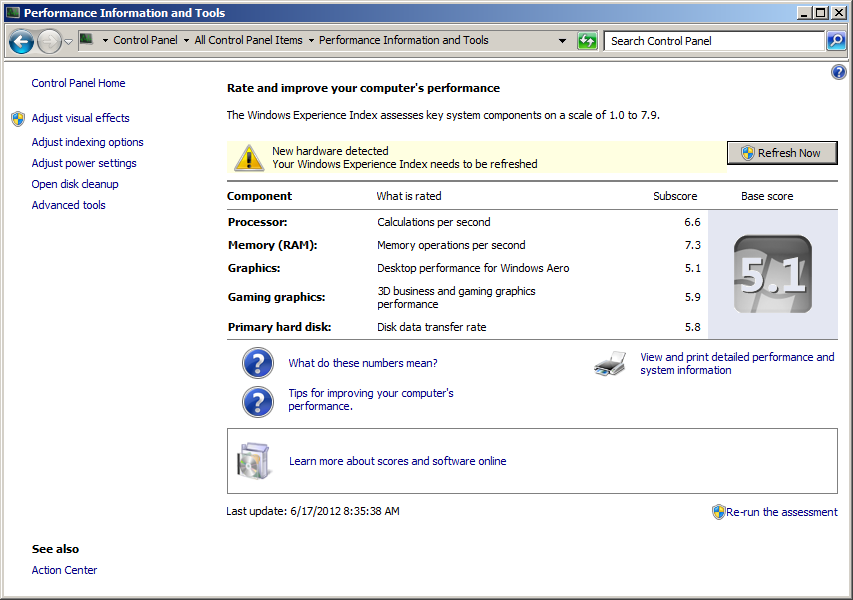The width and height of the screenshot is (853, 600).
Task: Click the printer icon
Action: click(610, 363)
